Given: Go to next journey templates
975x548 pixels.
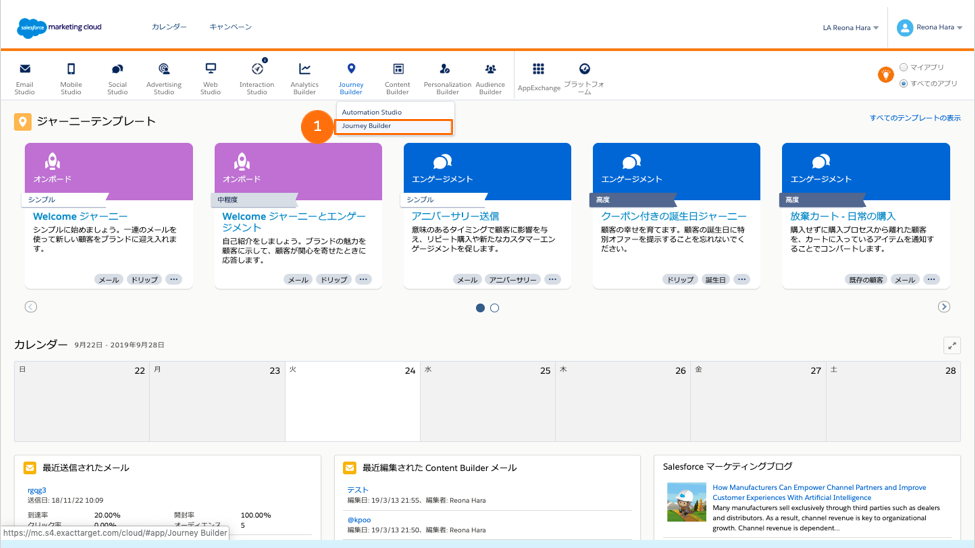Looking at the screenshot, I should [x=944, y=307].
